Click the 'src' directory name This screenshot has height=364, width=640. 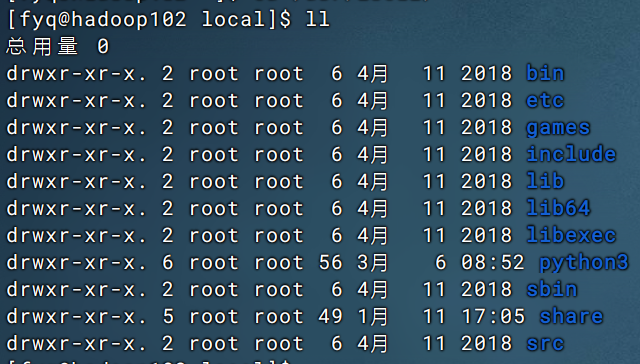tap(545, 344)
